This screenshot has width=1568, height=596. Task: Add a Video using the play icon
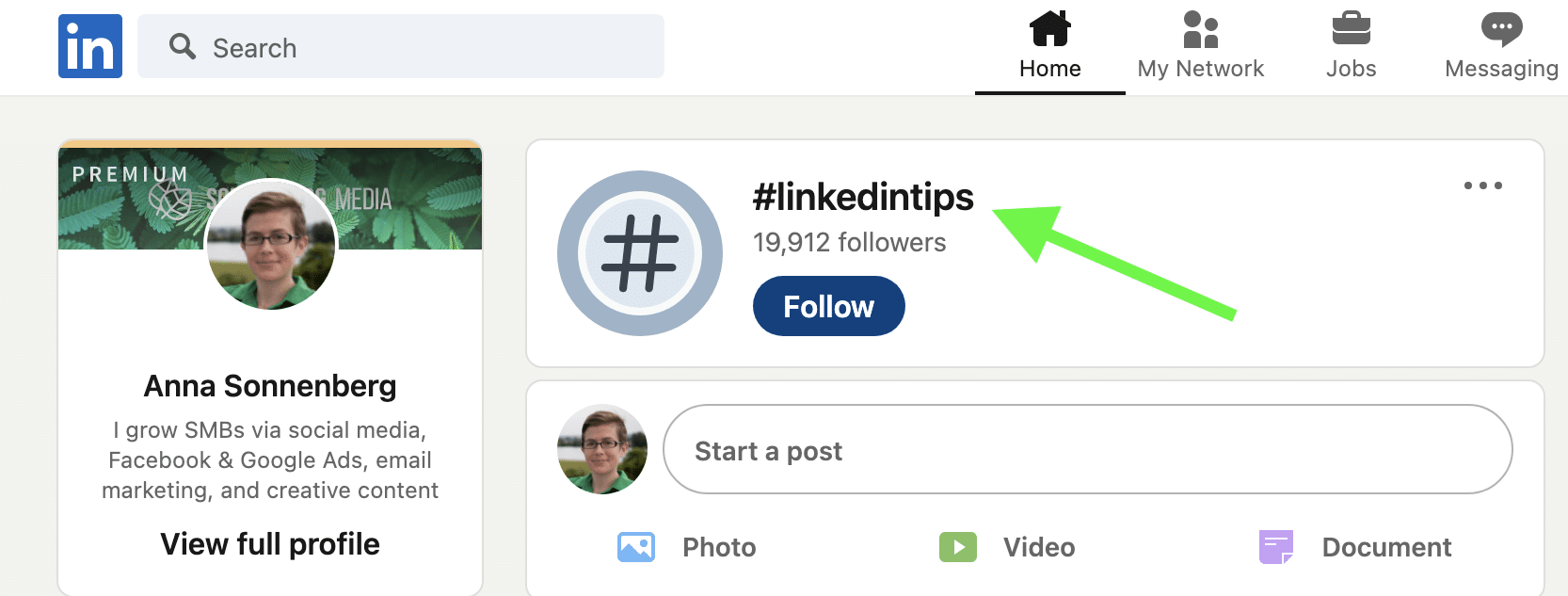(958, 547)
